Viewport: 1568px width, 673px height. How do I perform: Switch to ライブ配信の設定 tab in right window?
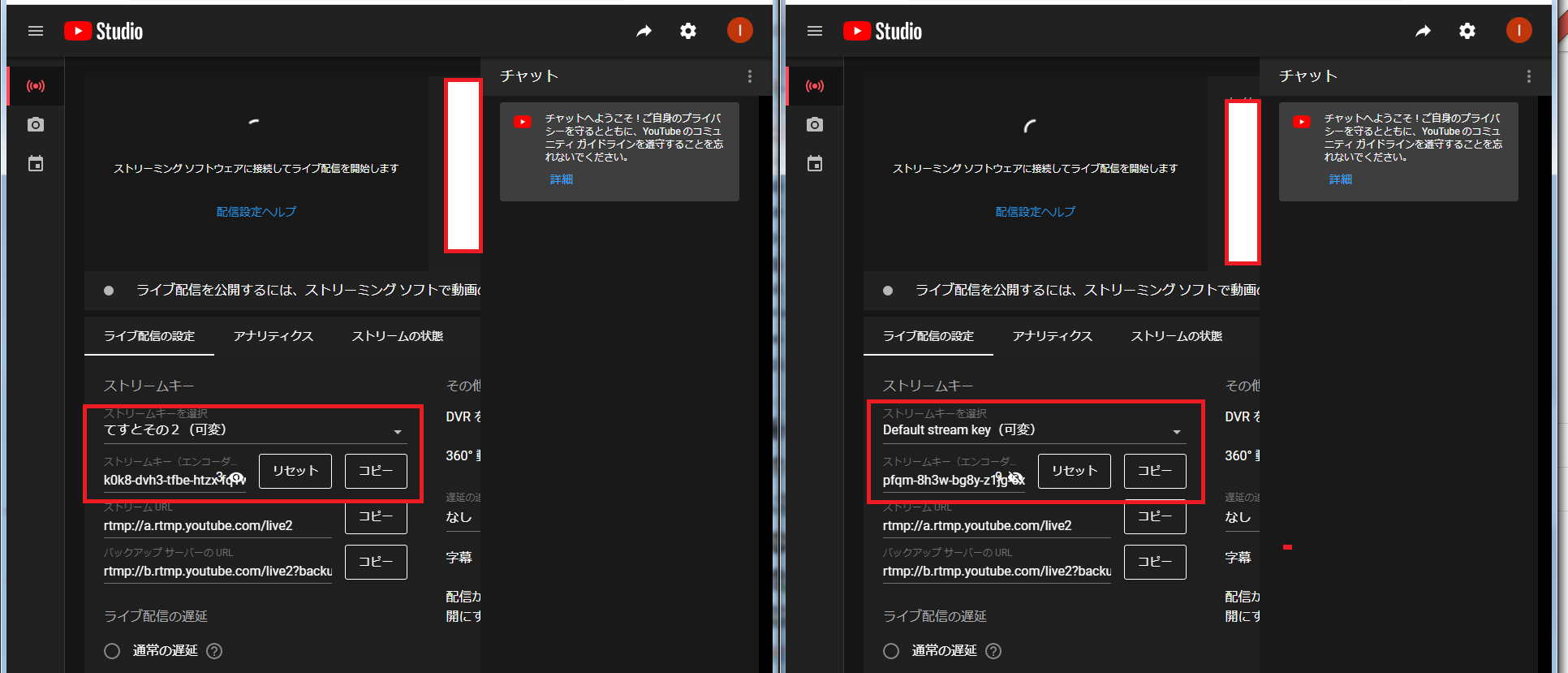pos(928,336)
